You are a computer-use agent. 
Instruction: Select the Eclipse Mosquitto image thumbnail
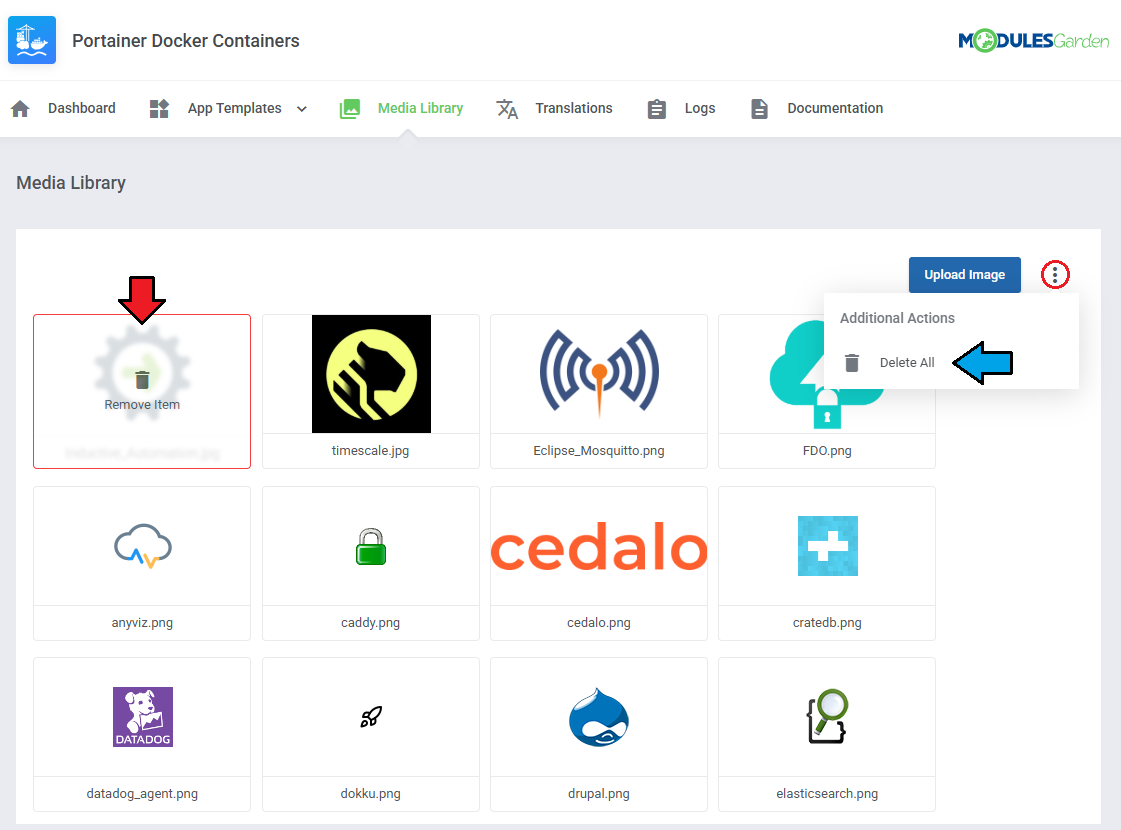coord(599,374)
